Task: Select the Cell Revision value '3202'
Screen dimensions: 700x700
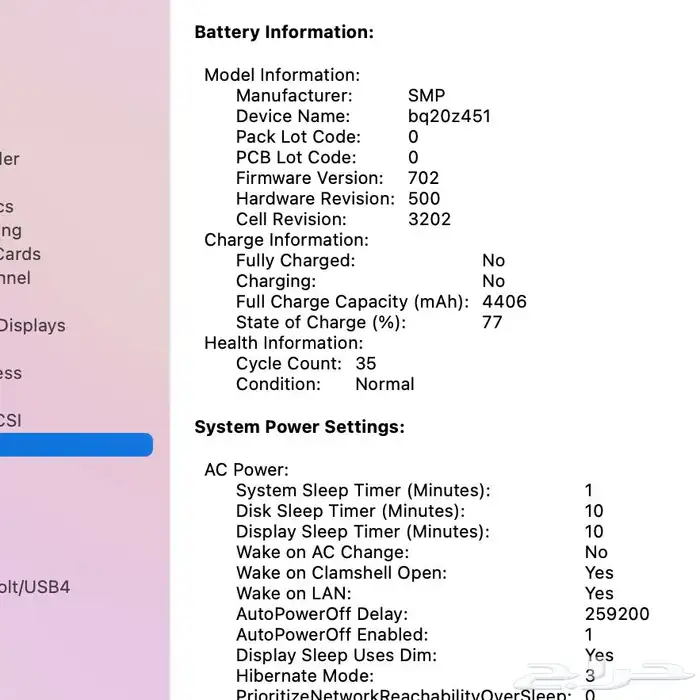Action: tap(429, 219)
